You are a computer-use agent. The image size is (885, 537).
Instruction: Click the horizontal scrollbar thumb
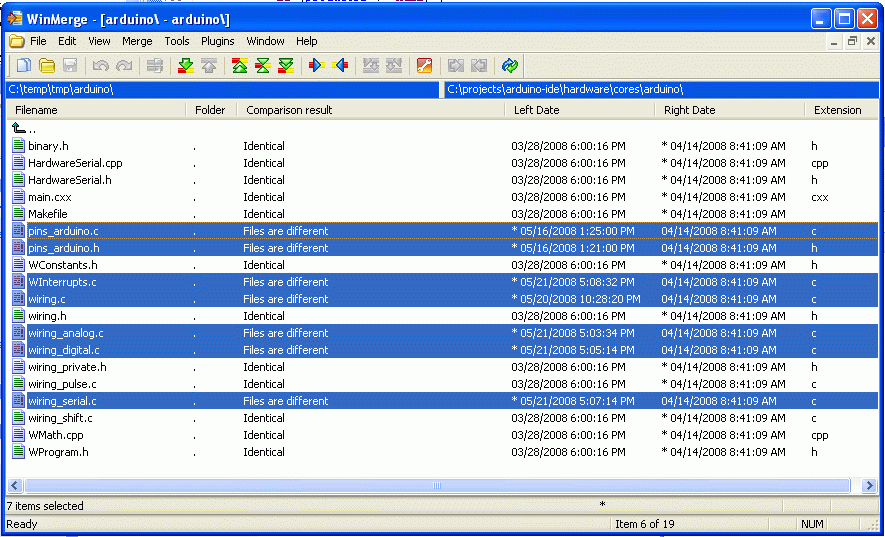(x=437, y=485)
